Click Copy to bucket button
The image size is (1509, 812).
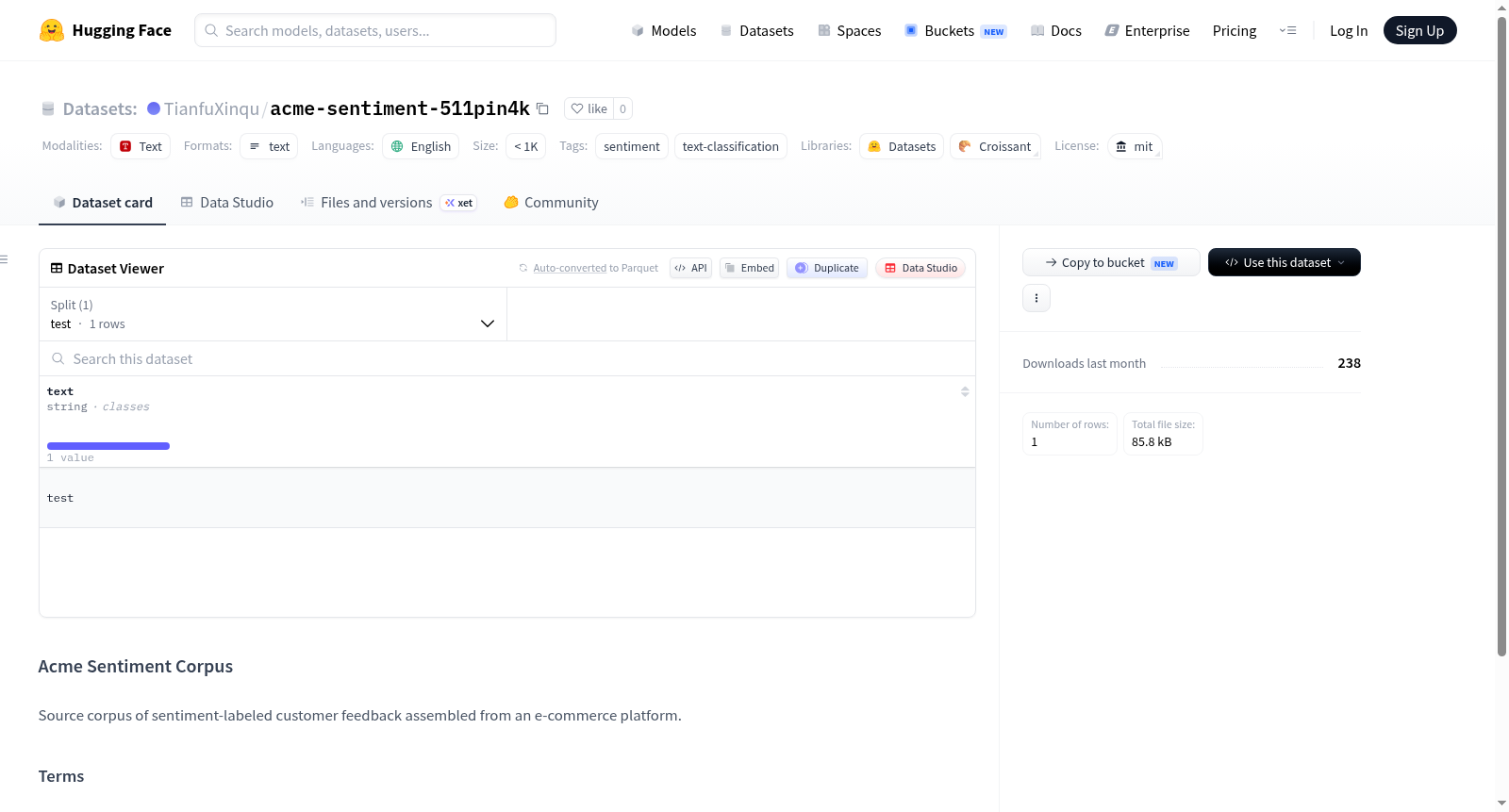click(x=1111, y=262)
